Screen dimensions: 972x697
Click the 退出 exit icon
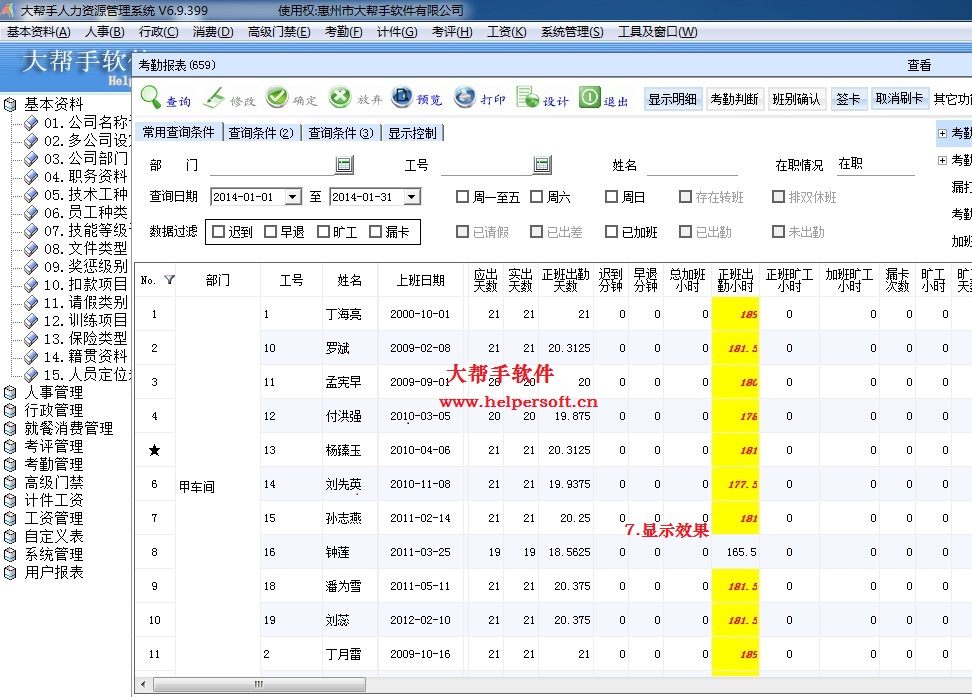pos(590,97)
